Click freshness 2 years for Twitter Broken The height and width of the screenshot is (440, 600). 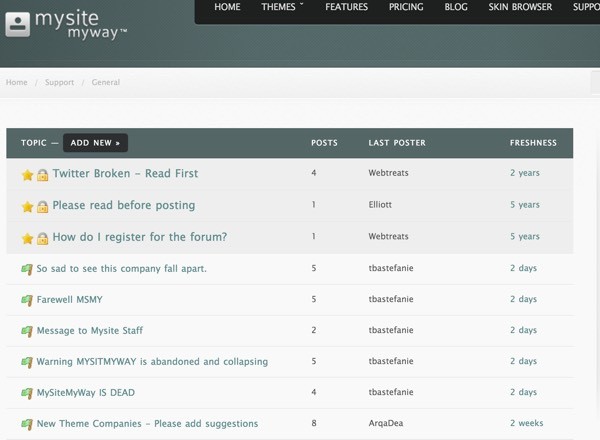tap(525, 173)
